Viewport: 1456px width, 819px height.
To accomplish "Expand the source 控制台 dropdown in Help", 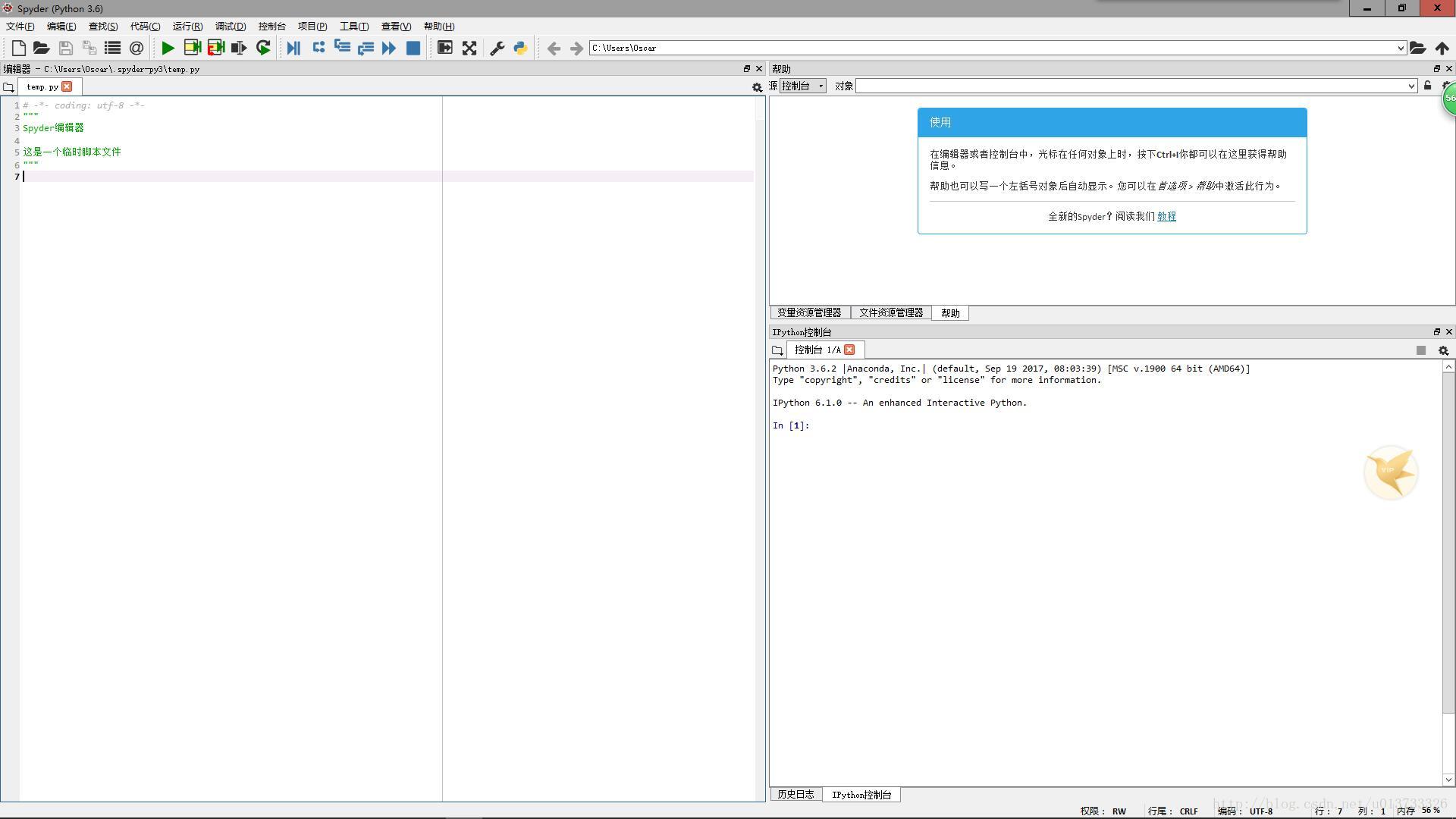I will pyautogui.click(x=803, y=86).
